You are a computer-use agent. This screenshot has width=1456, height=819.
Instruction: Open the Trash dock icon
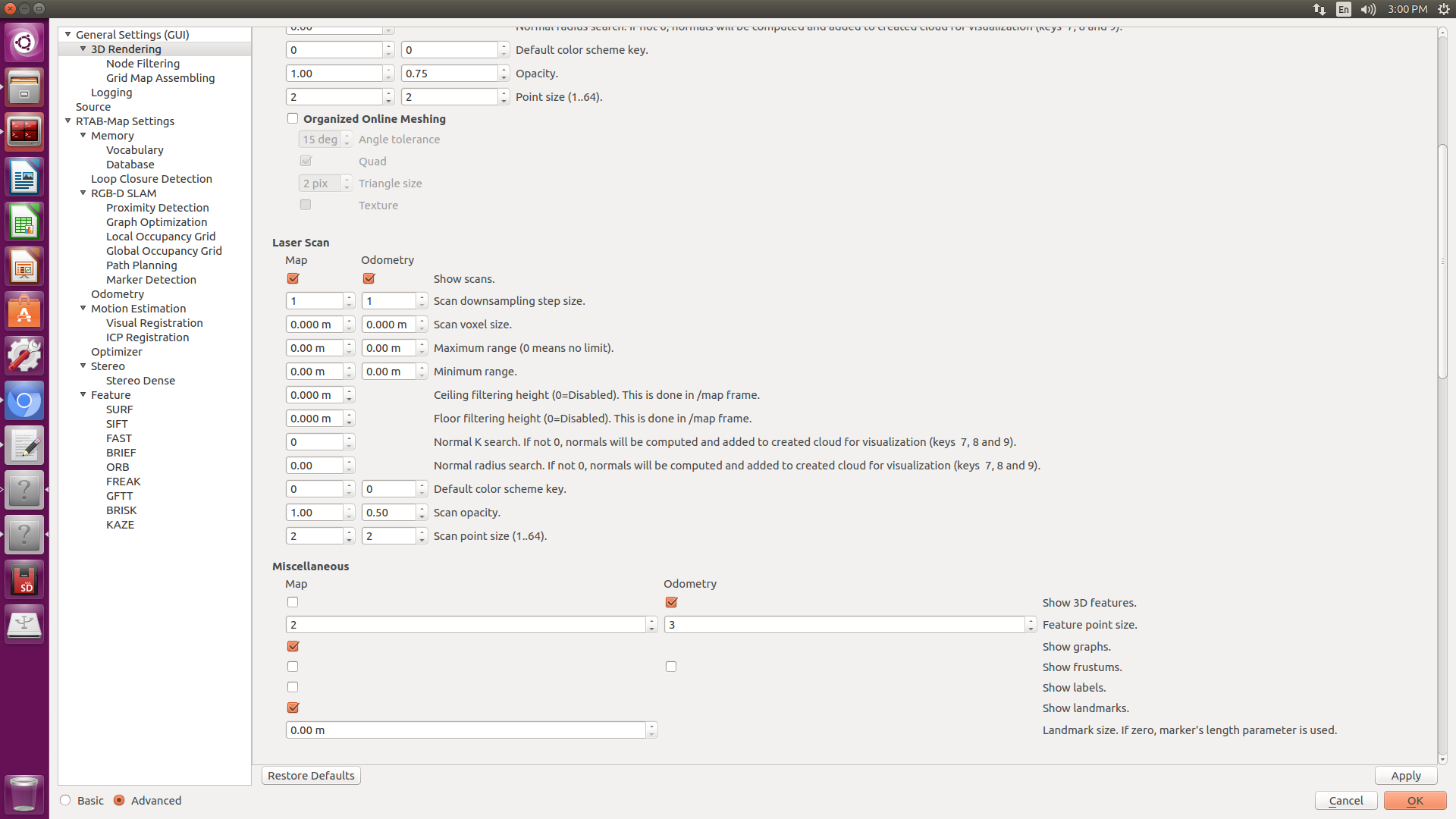24,794
